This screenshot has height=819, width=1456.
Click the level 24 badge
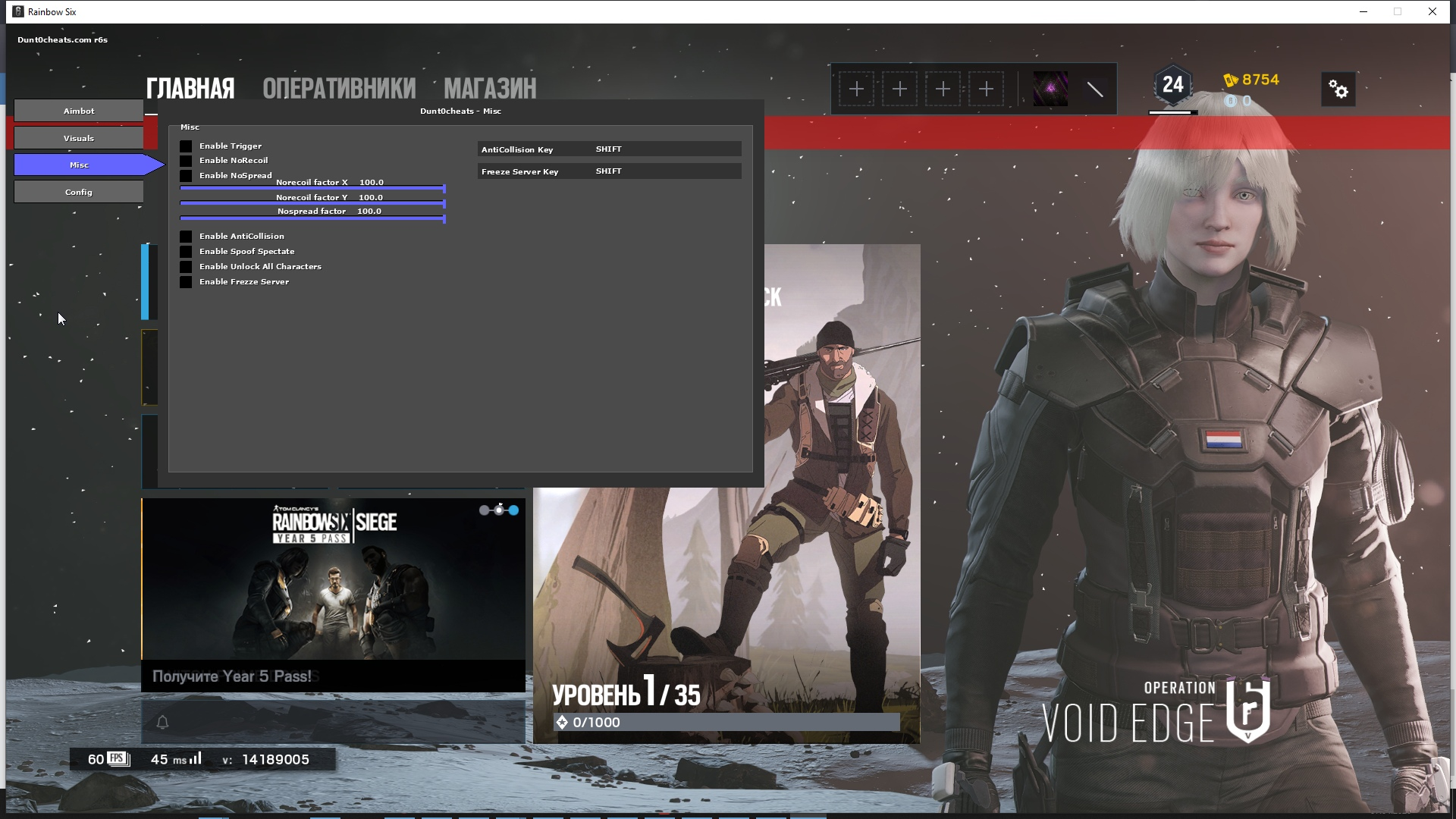click(1173, 85)
